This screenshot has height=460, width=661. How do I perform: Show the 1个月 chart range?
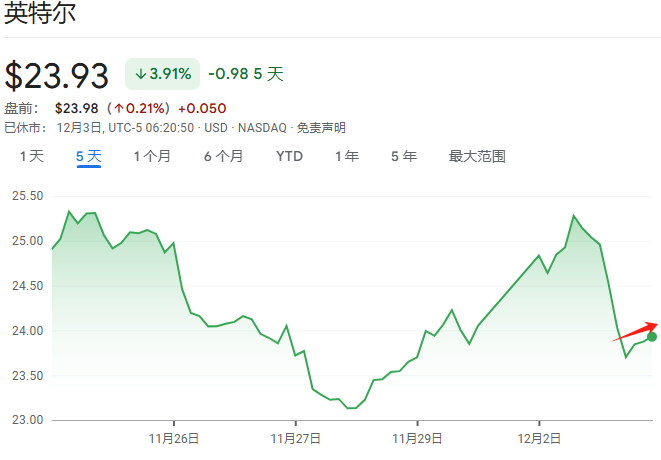(152, 156)
